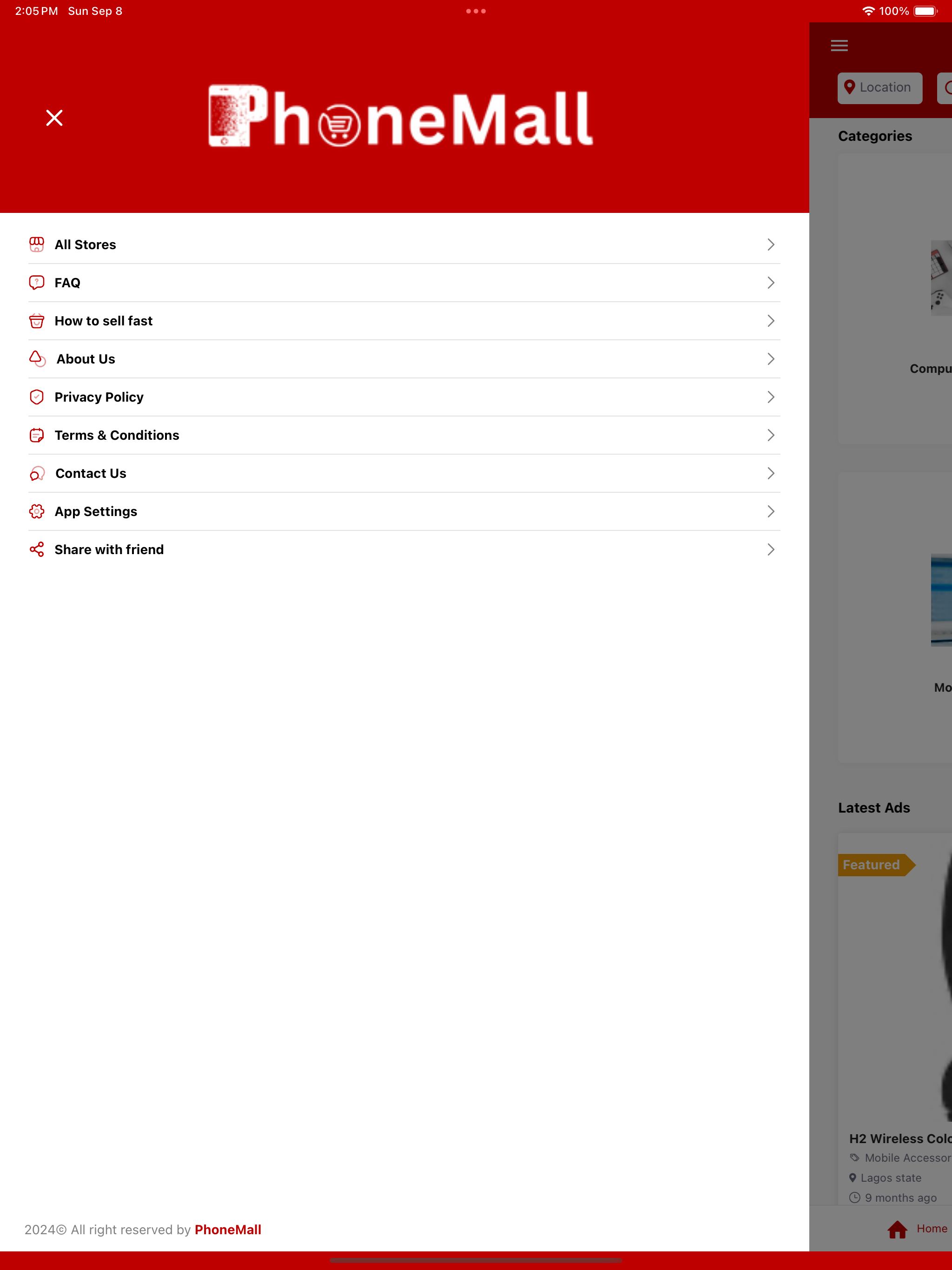
Task: Tap the Terms & Conditions row chevron
Action: (x=771, y=435)
